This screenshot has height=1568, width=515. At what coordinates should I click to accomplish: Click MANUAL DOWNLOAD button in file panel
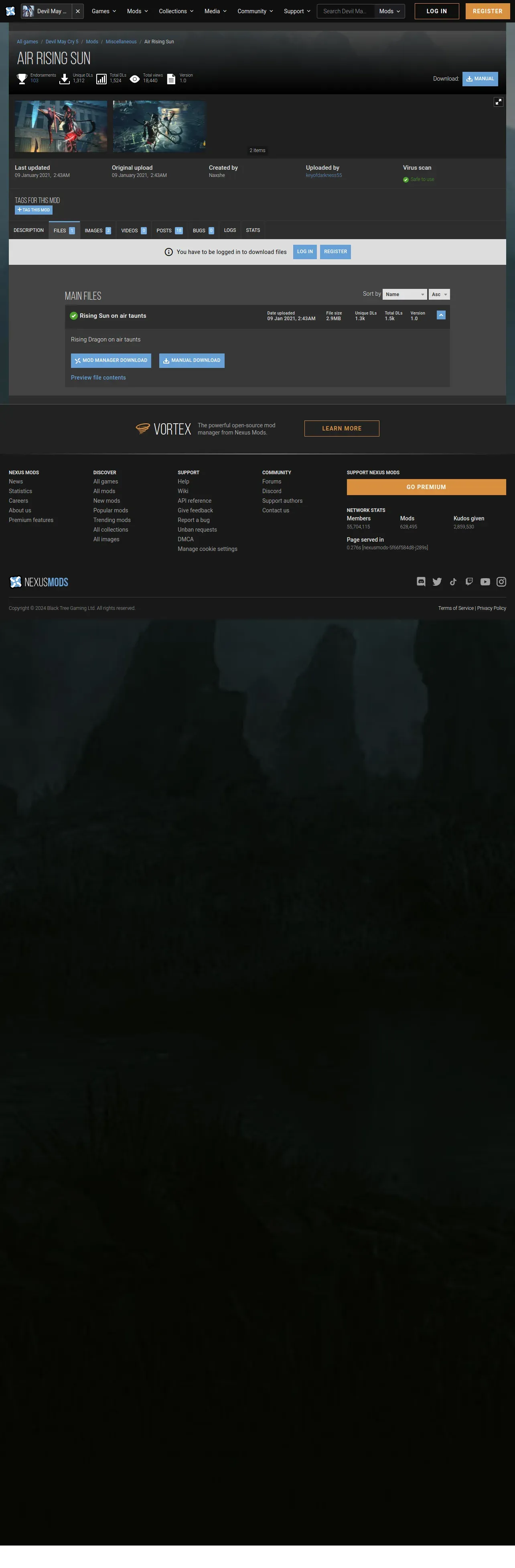tap(192, 360)
